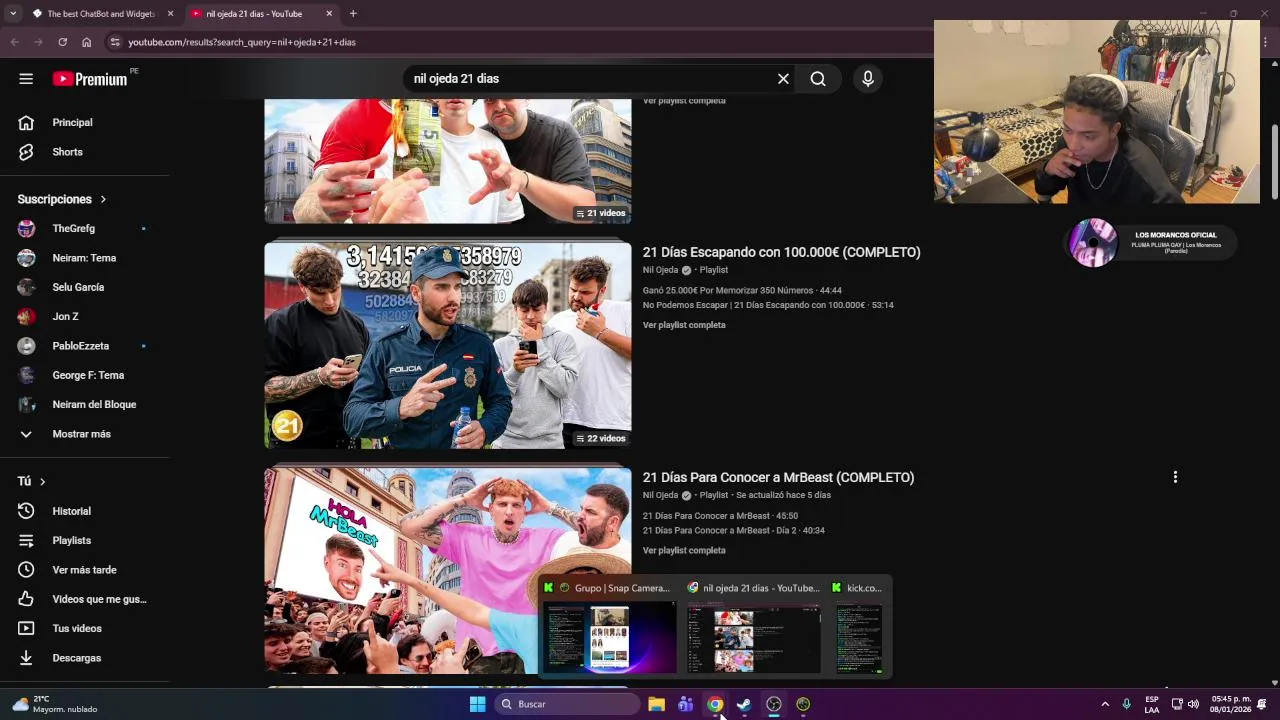Select Grupo Snap Camera window preview

[x=608, y=627]
